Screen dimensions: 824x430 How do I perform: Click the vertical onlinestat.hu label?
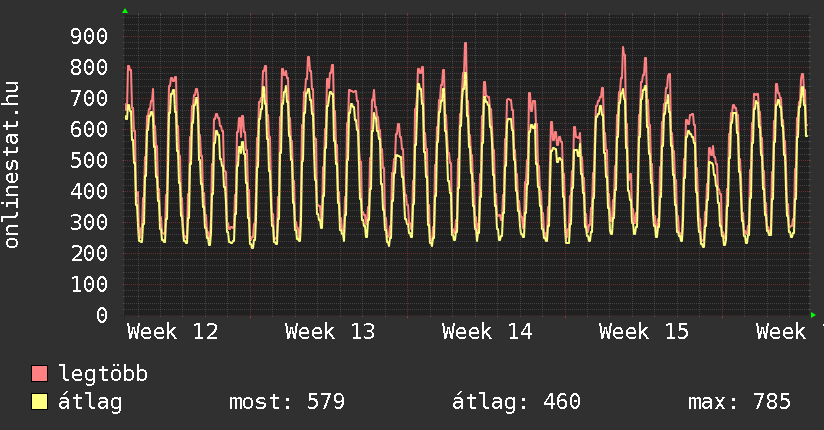pyautogui.click(x=13, y=165)
